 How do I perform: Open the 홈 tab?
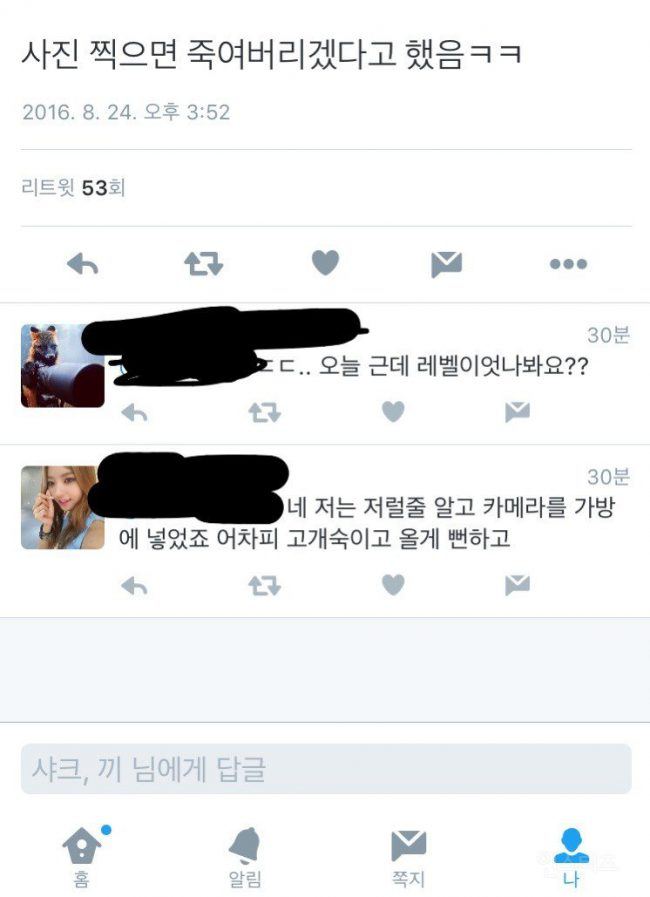point(82,856)
